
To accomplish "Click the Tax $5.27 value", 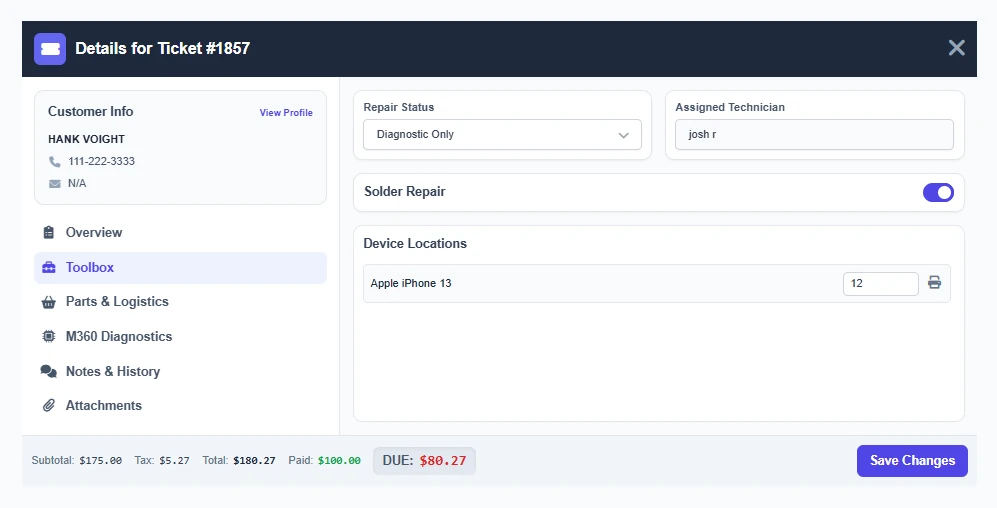I will (x=174, y=460).
